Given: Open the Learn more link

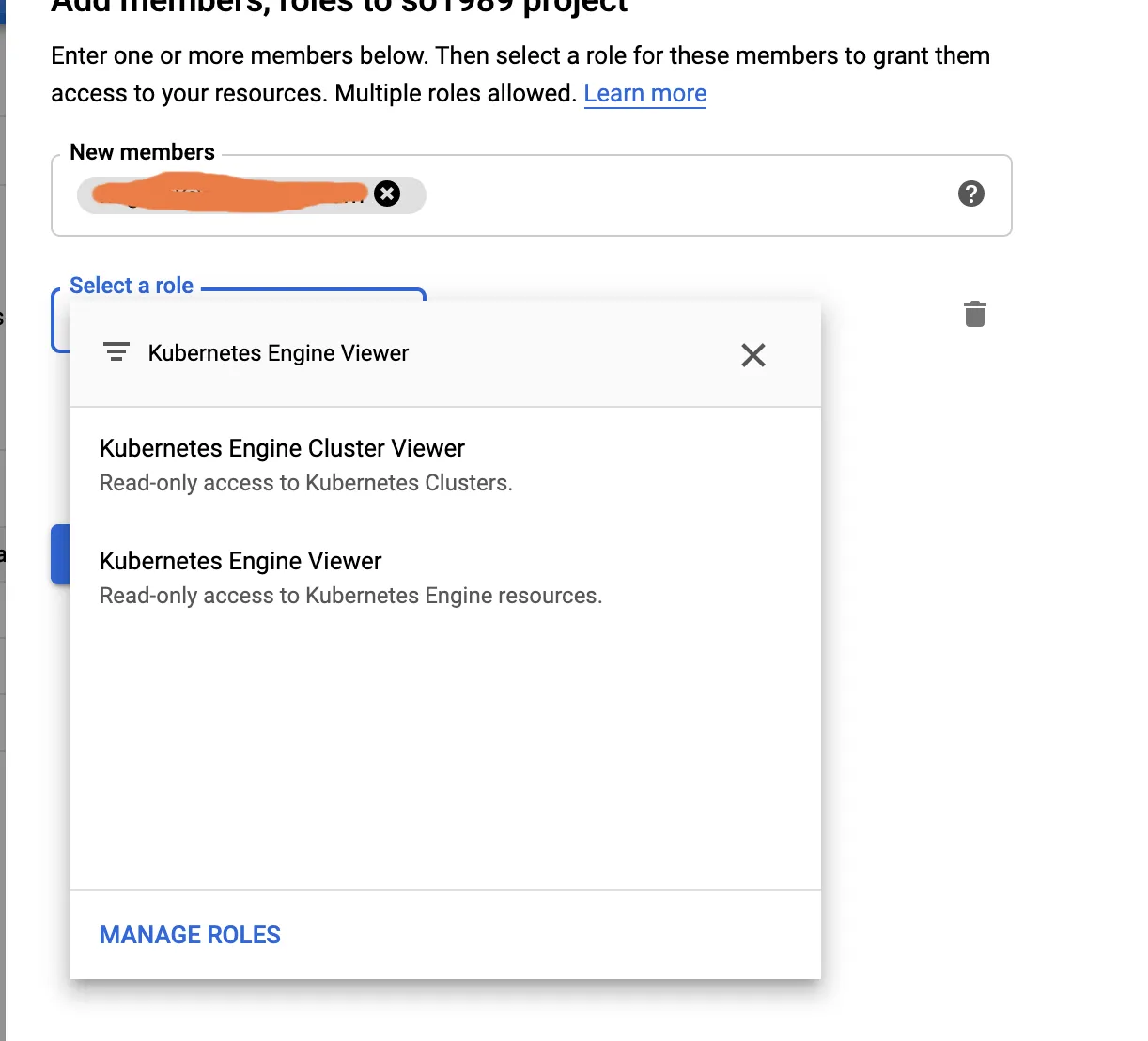Looking at the screenshot, I should pyautogui.click(x=644, y=94).
